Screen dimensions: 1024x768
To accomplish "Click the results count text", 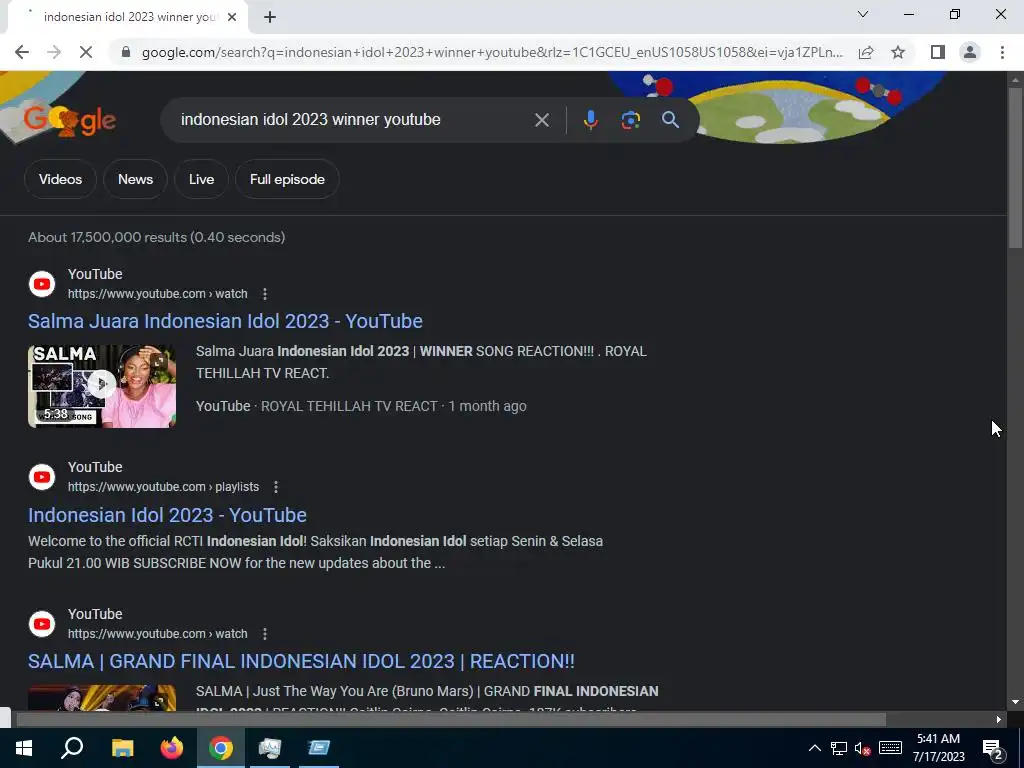I will pyautogui.click(x=157, y=238).
